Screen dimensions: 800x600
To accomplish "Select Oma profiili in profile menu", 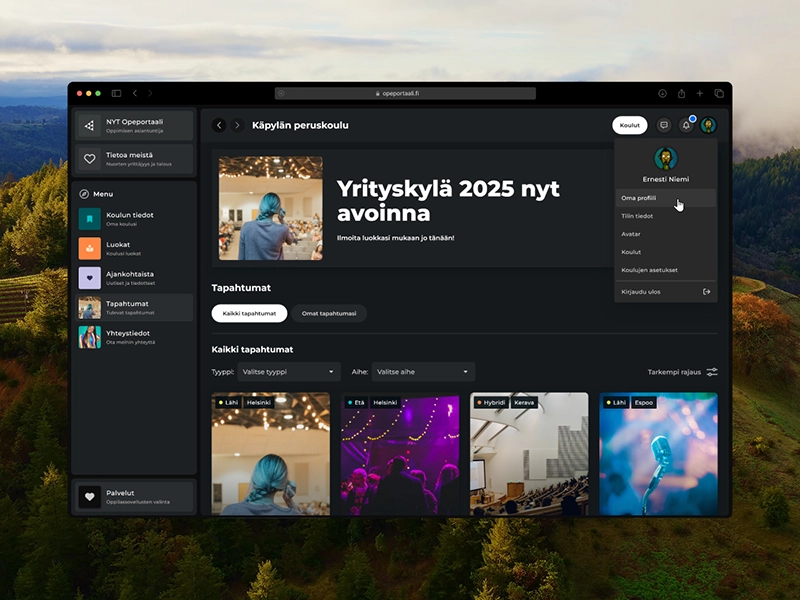I will [x=639, y=198].
